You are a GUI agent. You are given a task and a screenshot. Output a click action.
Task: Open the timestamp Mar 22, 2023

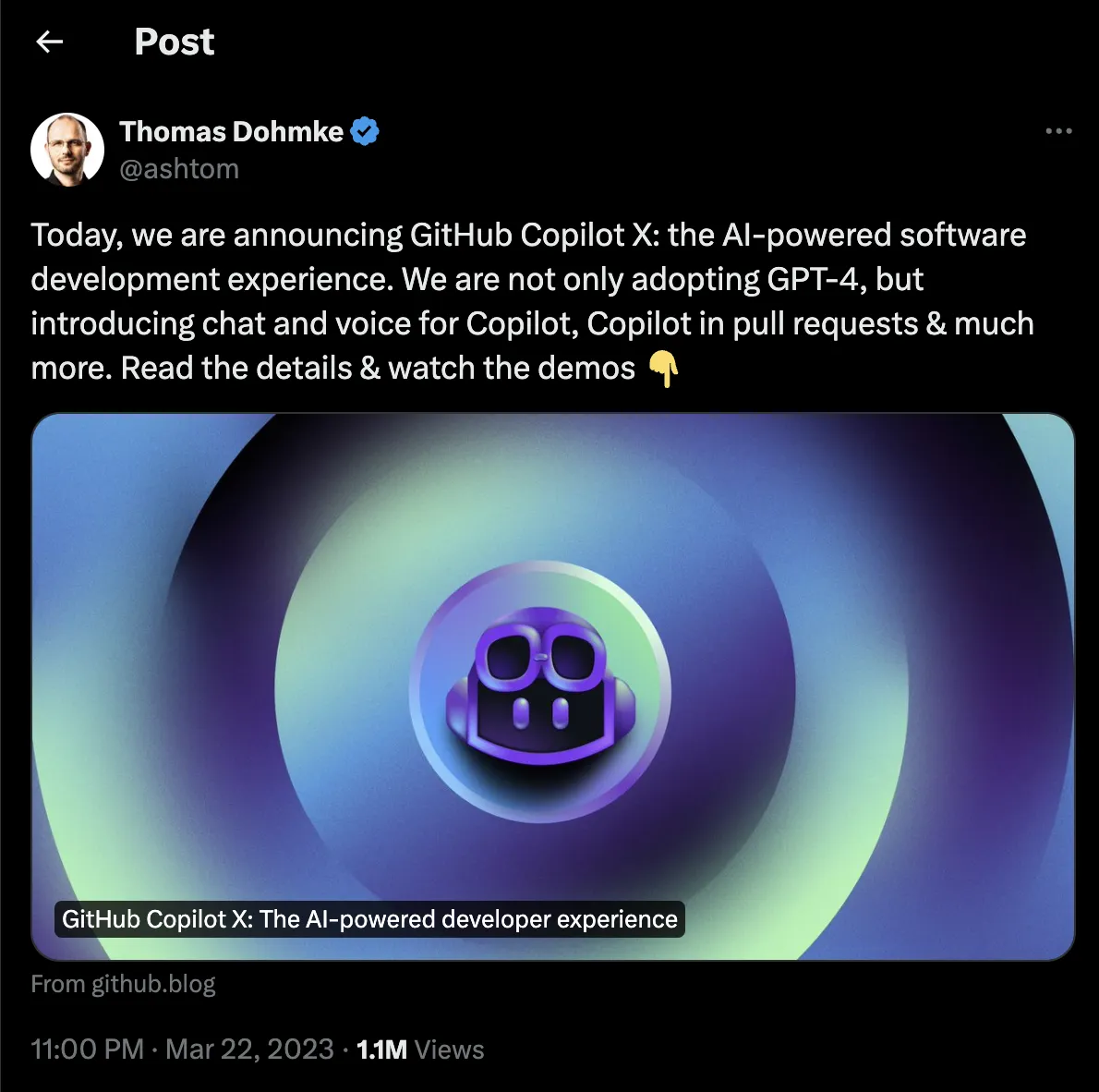point(249,1049)
